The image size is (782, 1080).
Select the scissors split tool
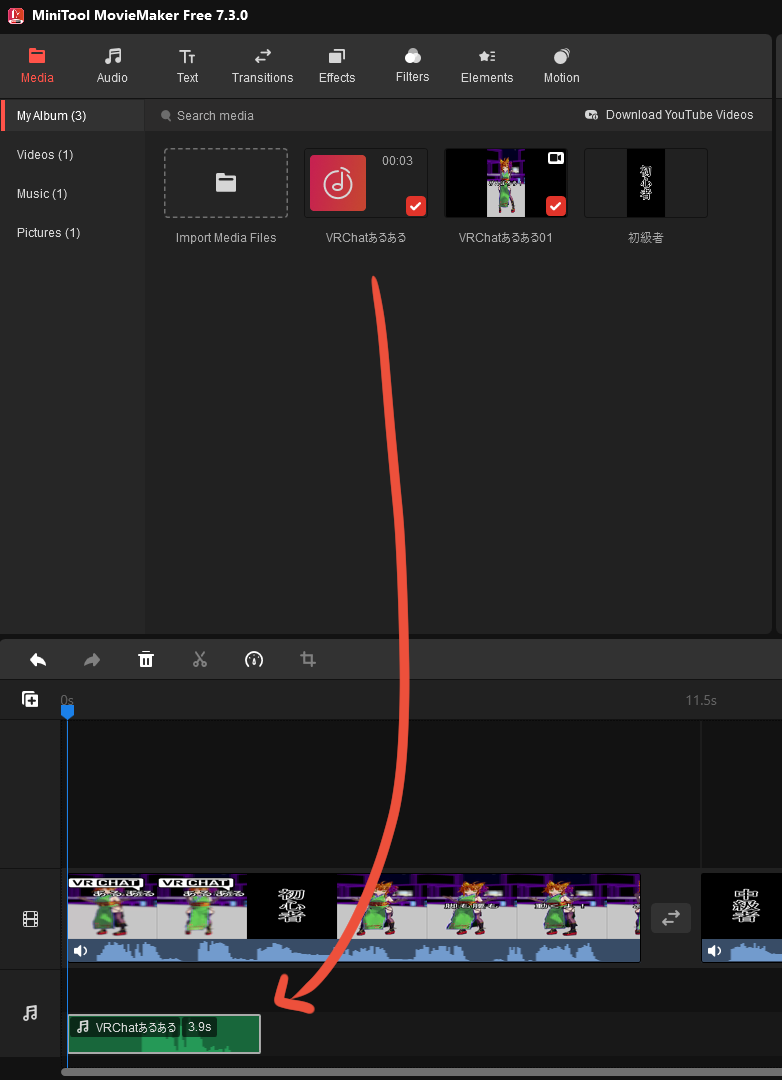[200, 660]
